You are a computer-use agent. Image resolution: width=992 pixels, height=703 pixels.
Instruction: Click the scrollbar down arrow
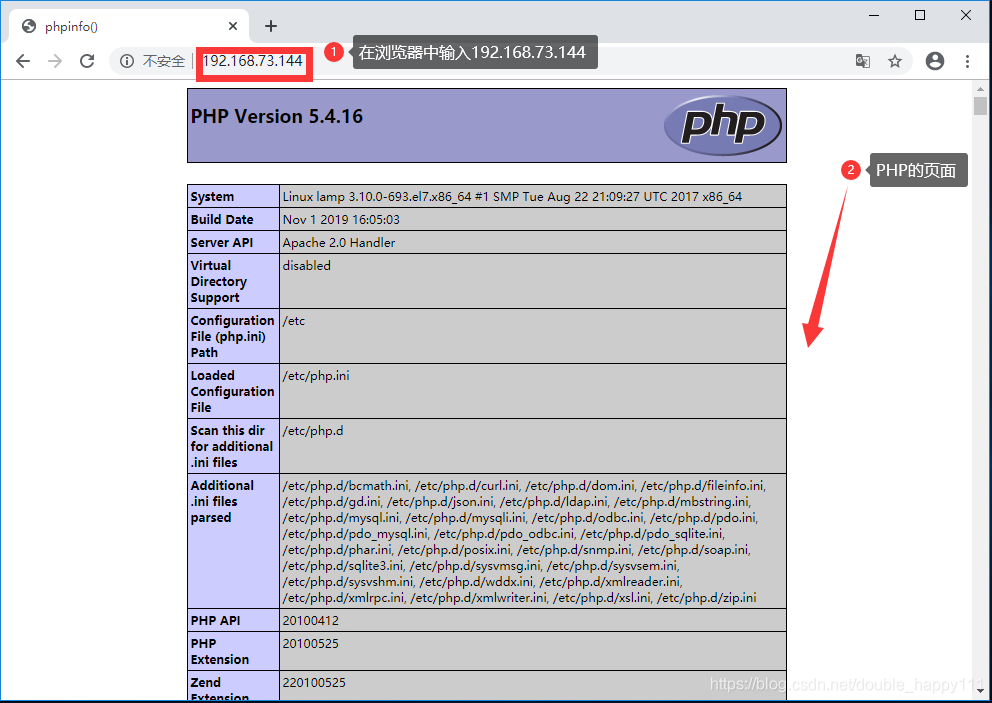point(980,690)
